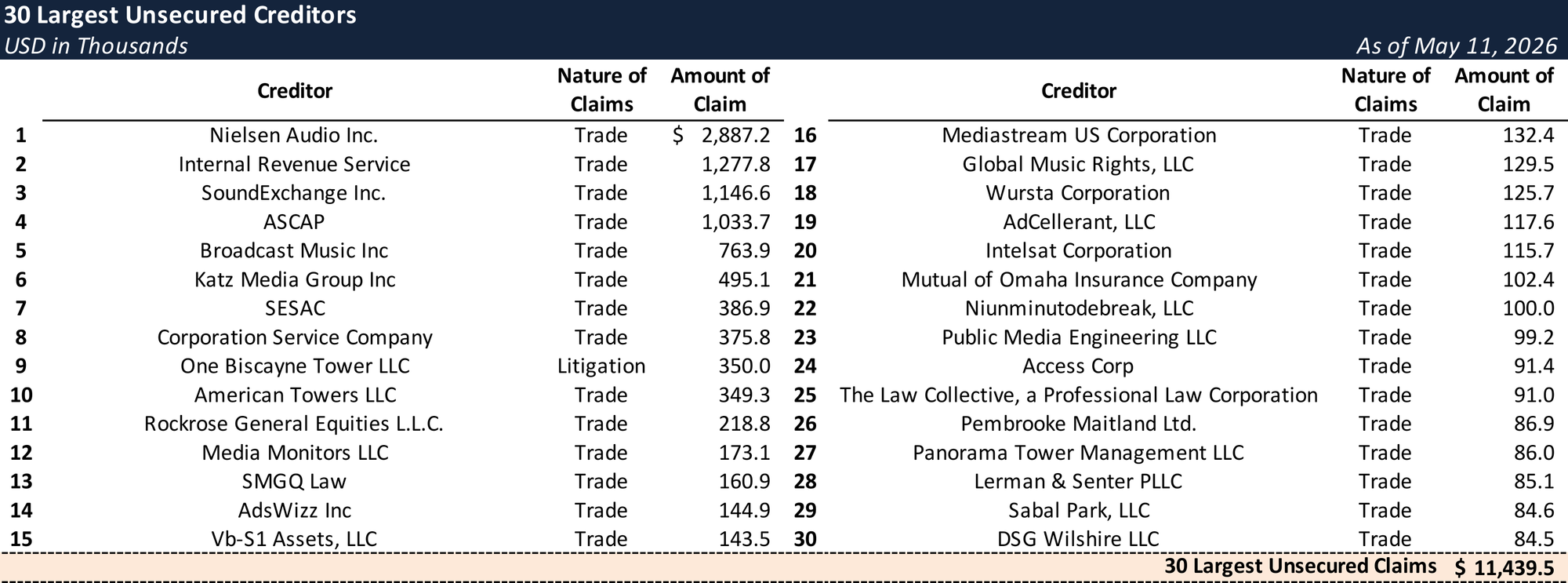The height and width of the screenshot is (583, 1568).
Task: Select 'AdCellerant, LLC' creditor
Action: pyautogui.click(x=1079, y=222)
